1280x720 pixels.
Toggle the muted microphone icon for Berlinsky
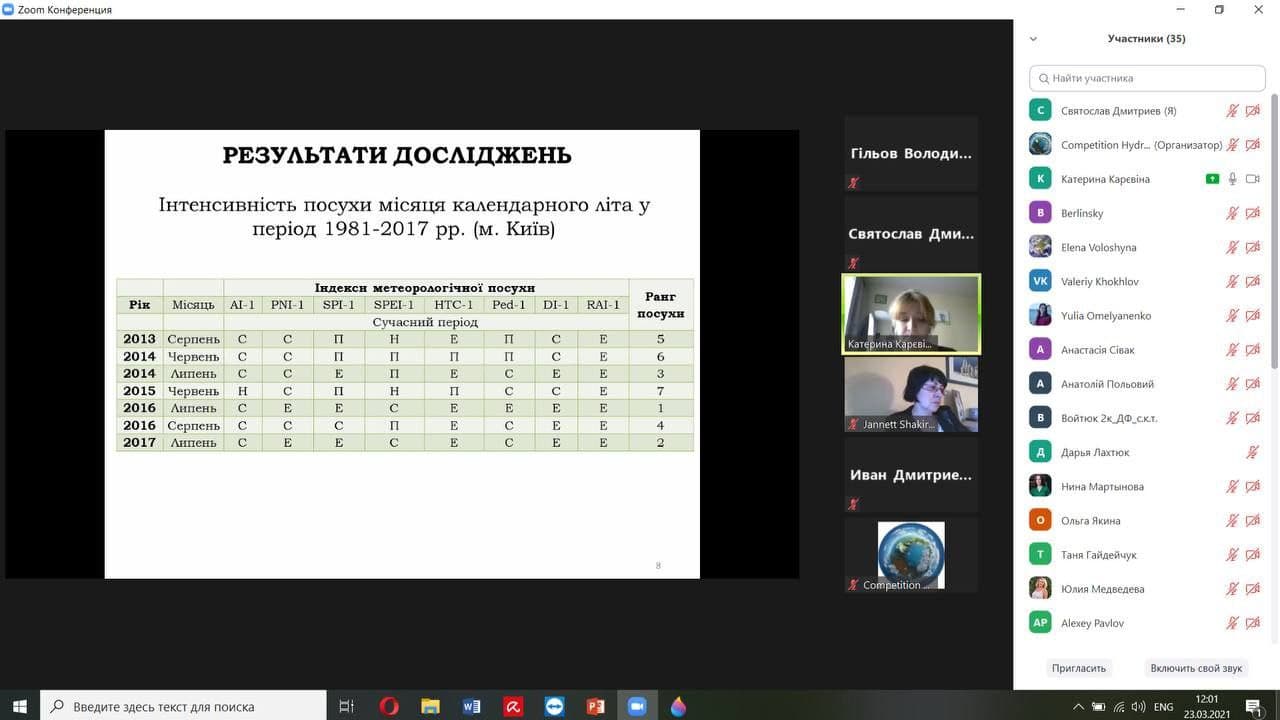click(x=1233, y=213)
